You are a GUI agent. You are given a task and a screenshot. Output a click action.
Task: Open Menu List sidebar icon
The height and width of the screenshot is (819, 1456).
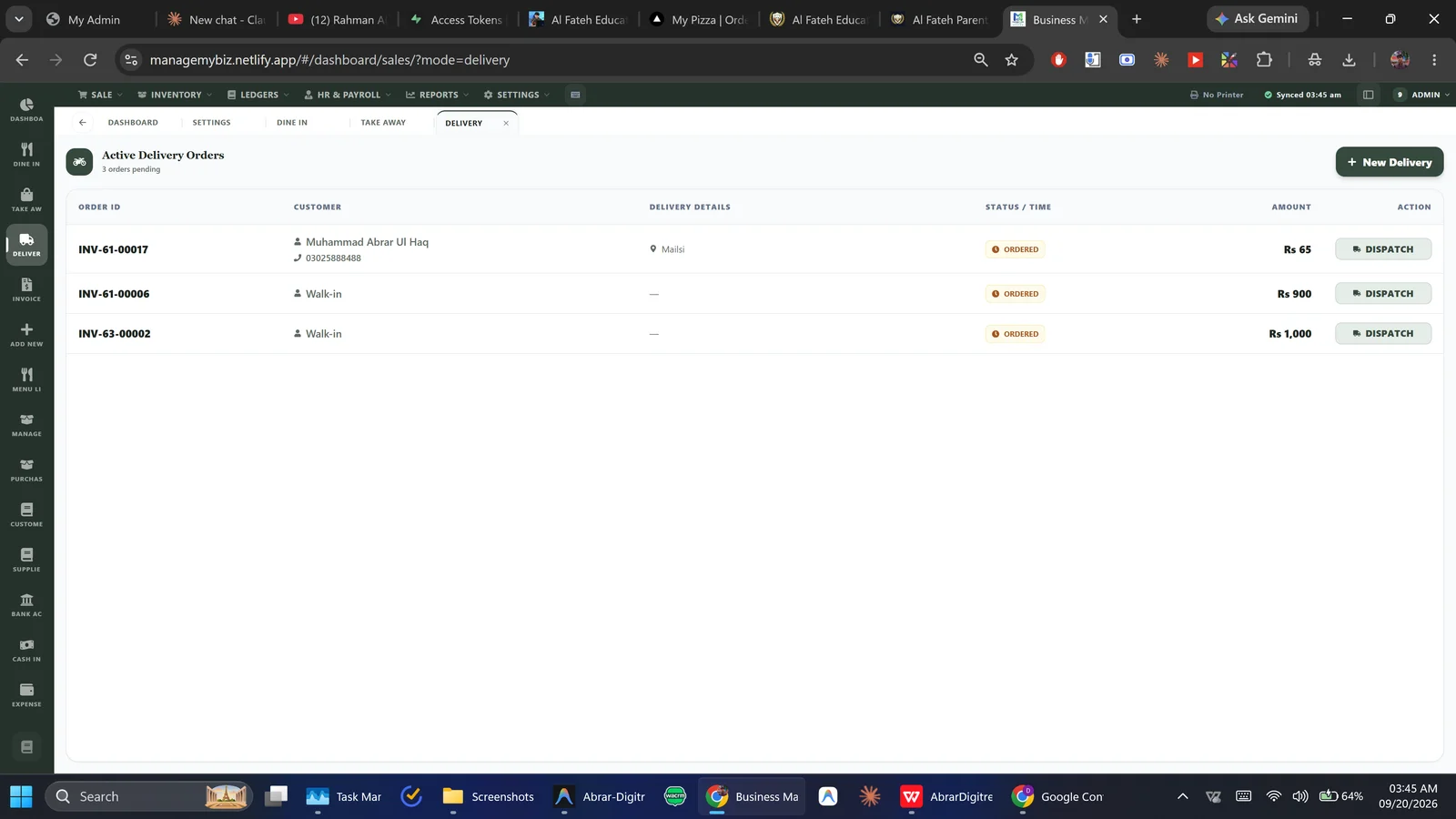pos(26,379)
